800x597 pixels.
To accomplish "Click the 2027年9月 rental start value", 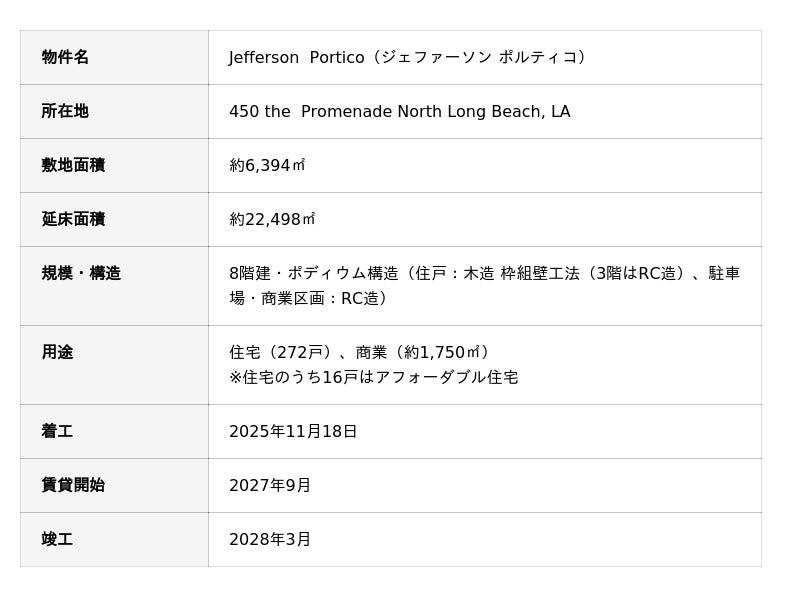I will (x=270, y=485).
